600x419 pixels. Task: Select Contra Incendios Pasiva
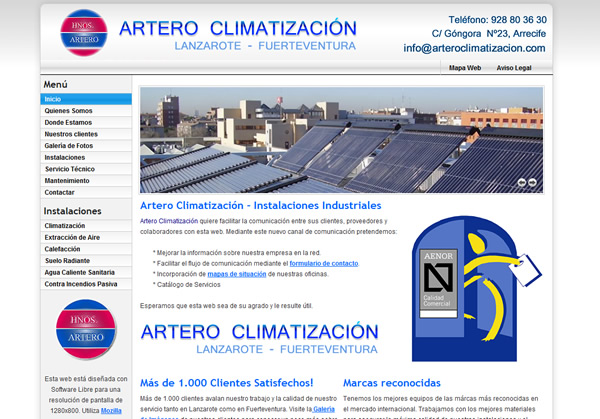point(86,284)
